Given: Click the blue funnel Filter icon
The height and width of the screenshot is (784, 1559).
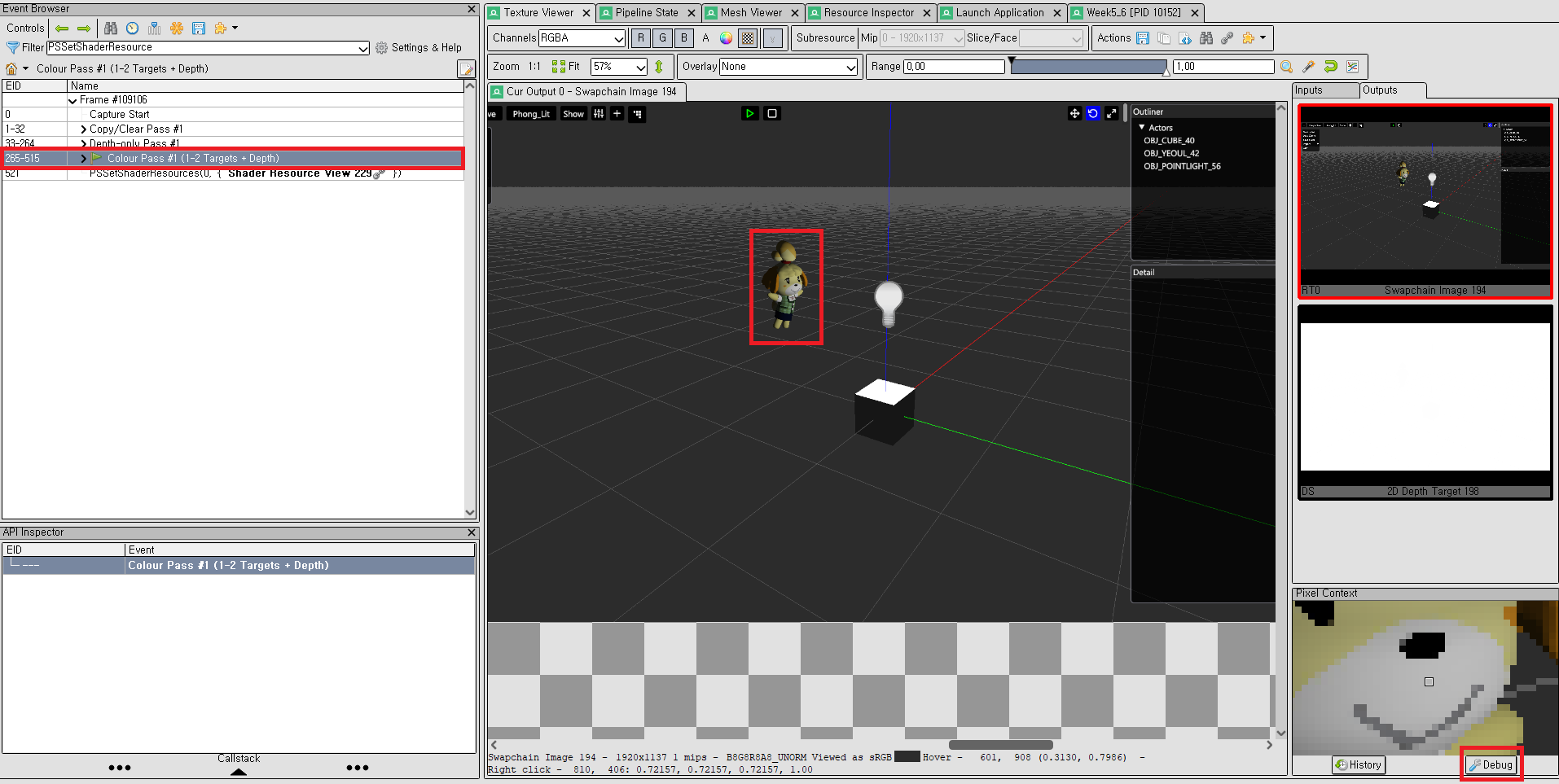Looking at the screenshot, I should (13, 48).
